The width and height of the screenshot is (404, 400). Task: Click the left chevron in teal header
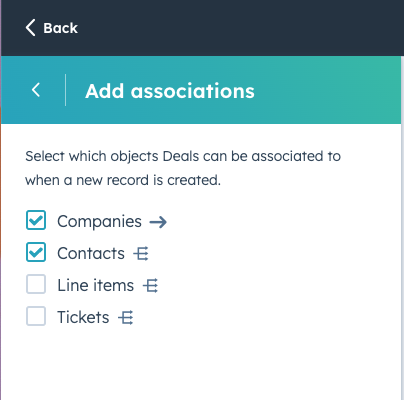[x=36, y=90]
